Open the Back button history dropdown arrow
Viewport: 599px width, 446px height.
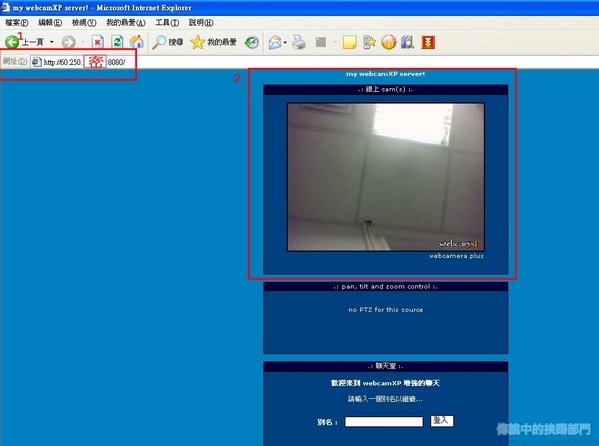point(52,42)
